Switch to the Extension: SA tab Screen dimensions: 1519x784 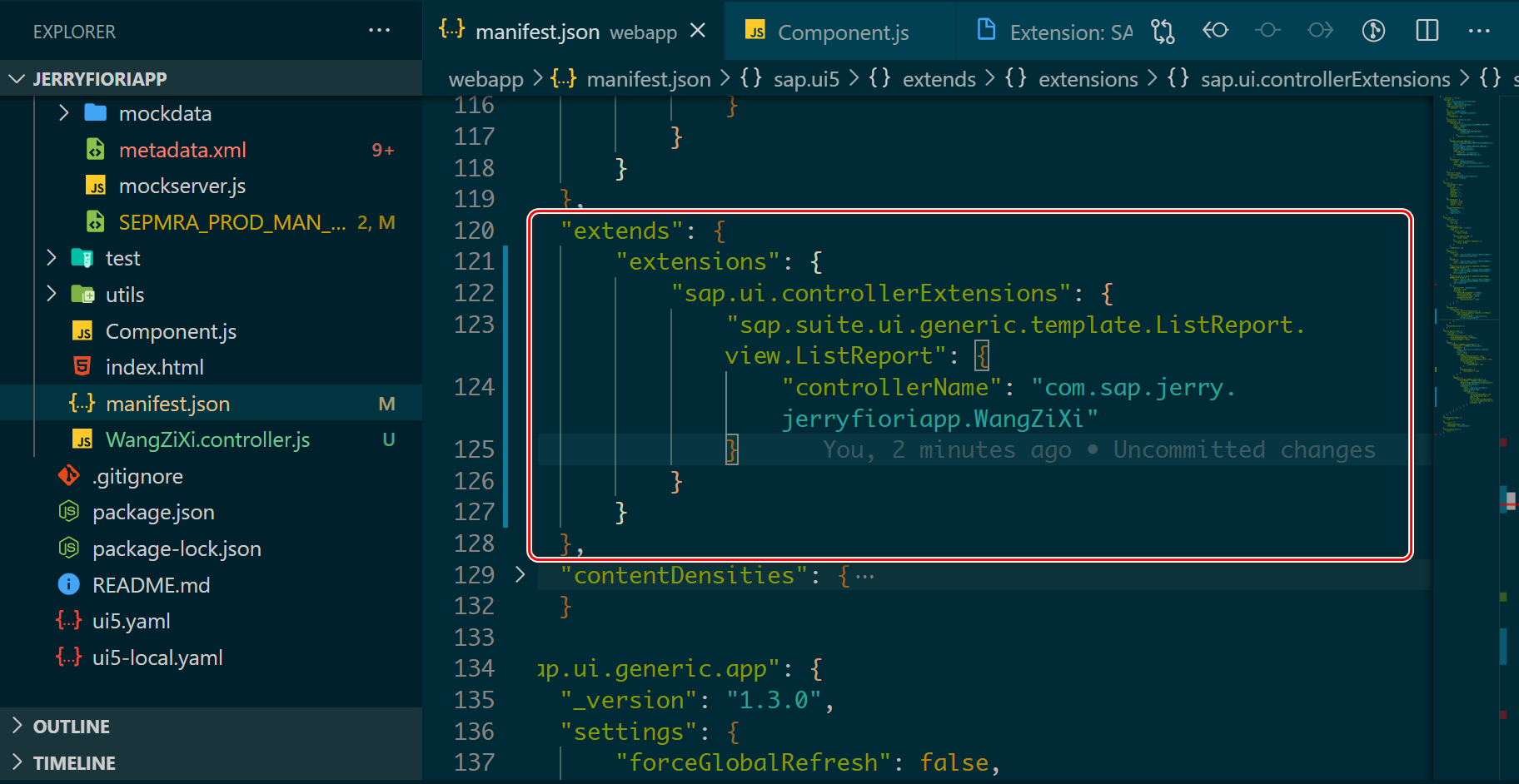pos(1054,32)
